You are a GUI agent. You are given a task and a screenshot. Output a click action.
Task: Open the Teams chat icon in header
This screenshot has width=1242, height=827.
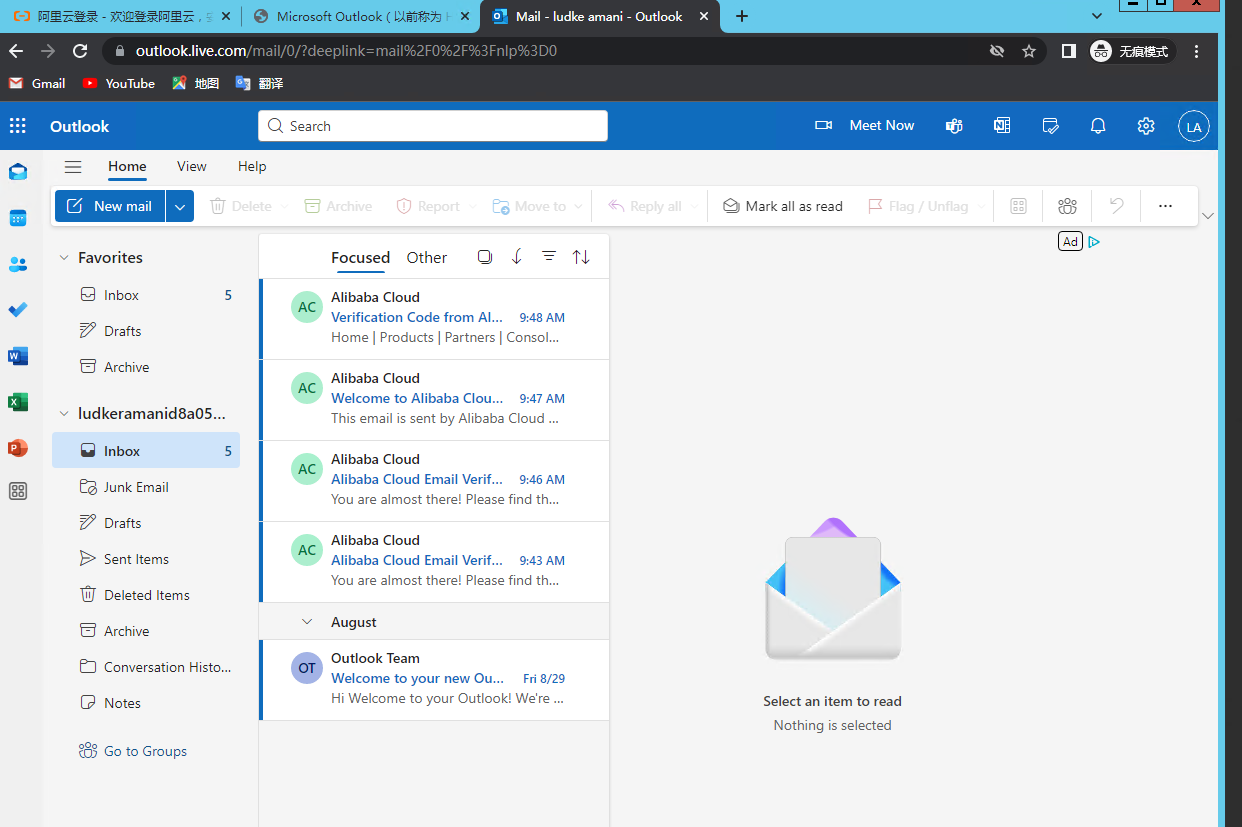click(x=954, y=126)
